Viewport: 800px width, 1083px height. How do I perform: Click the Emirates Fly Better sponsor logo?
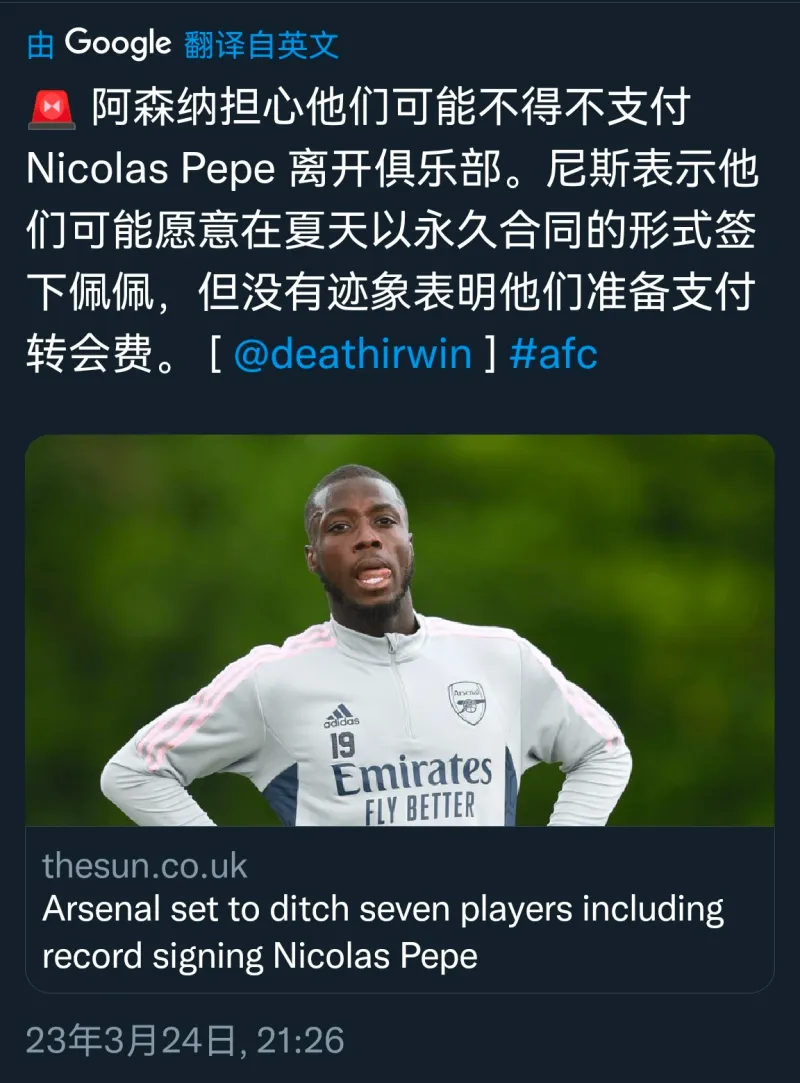pyautogui.click(x=412, y=788)
